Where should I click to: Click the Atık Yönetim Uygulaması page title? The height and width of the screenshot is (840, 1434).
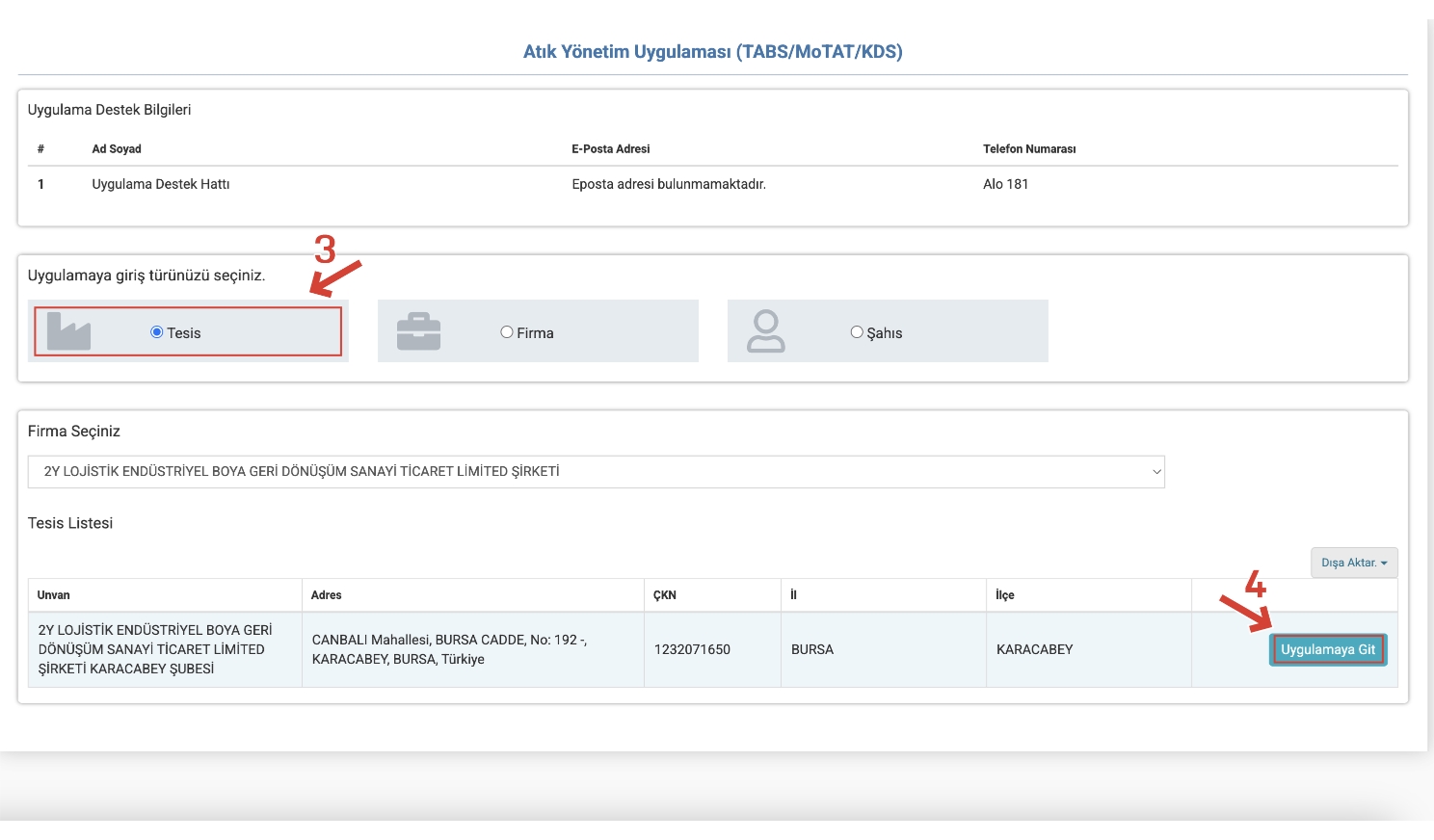pos(712,52)
